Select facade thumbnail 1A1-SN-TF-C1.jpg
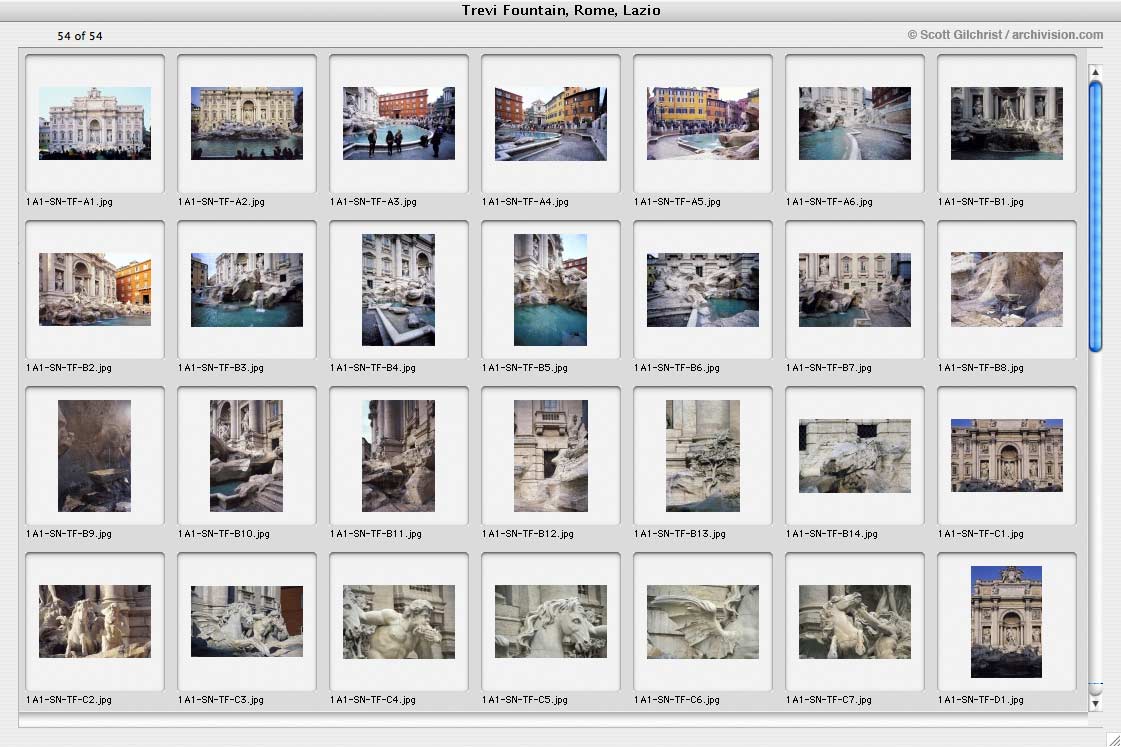1121x747 pixels. pyautogui.click(x=1007, y=455)
